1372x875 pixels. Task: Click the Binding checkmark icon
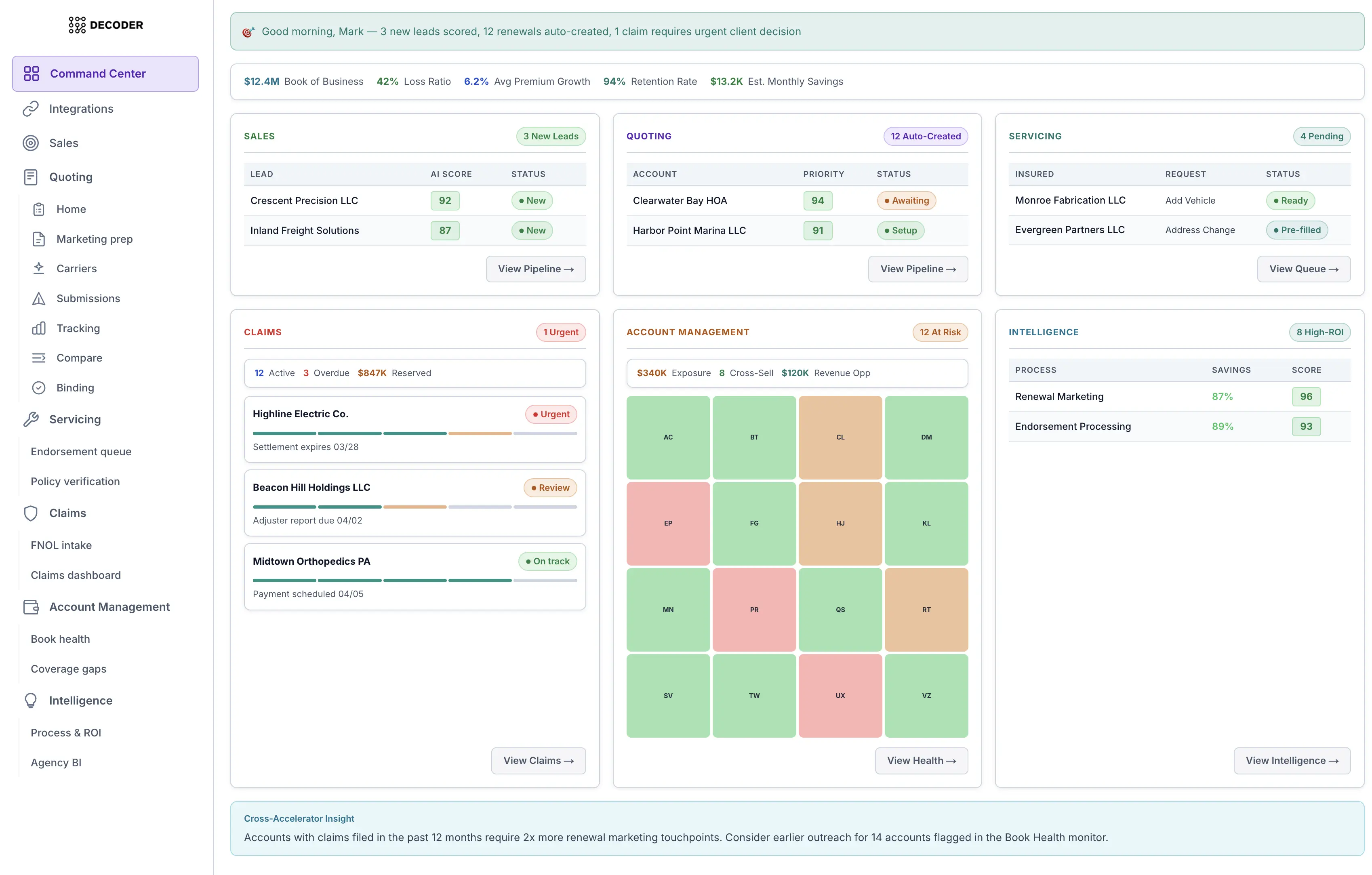click(38, 387)
